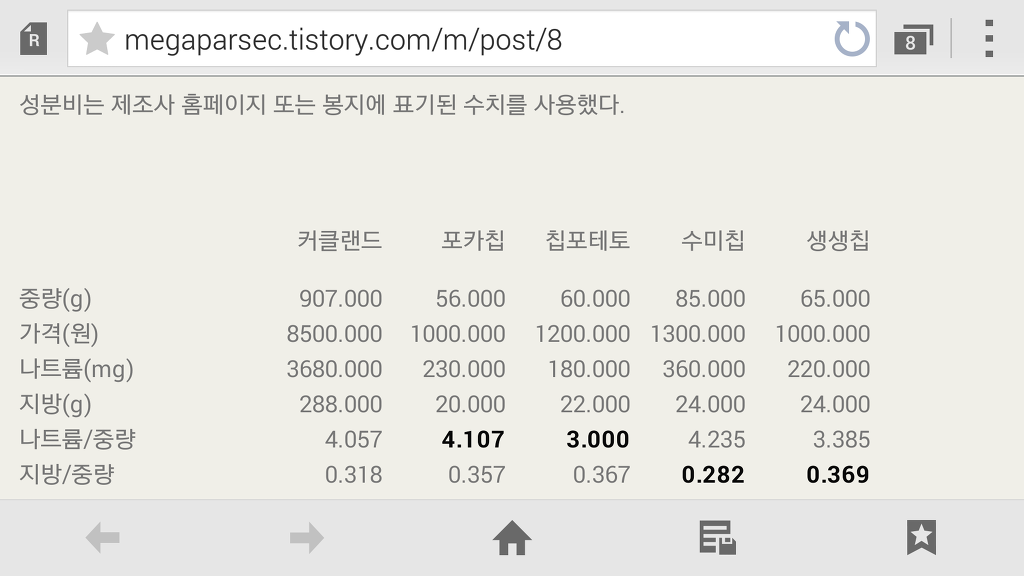Tap the 중량(g) row label
This screenshot has width=1024, height=576.
point(56,299)
